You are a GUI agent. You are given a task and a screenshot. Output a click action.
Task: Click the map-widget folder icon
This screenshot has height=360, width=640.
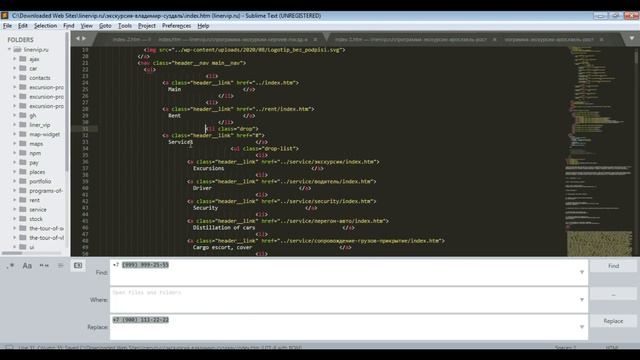(23, 134)
